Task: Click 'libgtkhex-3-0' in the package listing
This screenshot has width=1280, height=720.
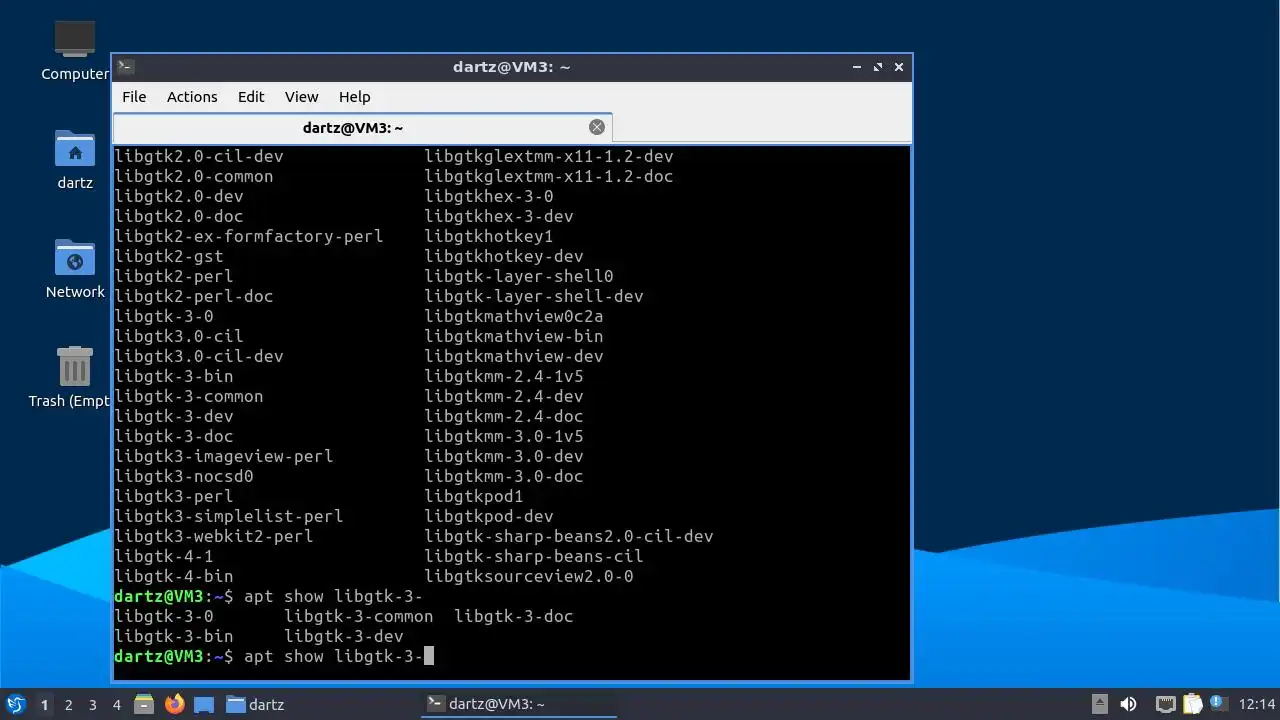Action: pyautogui.click(x=489, y=196)
